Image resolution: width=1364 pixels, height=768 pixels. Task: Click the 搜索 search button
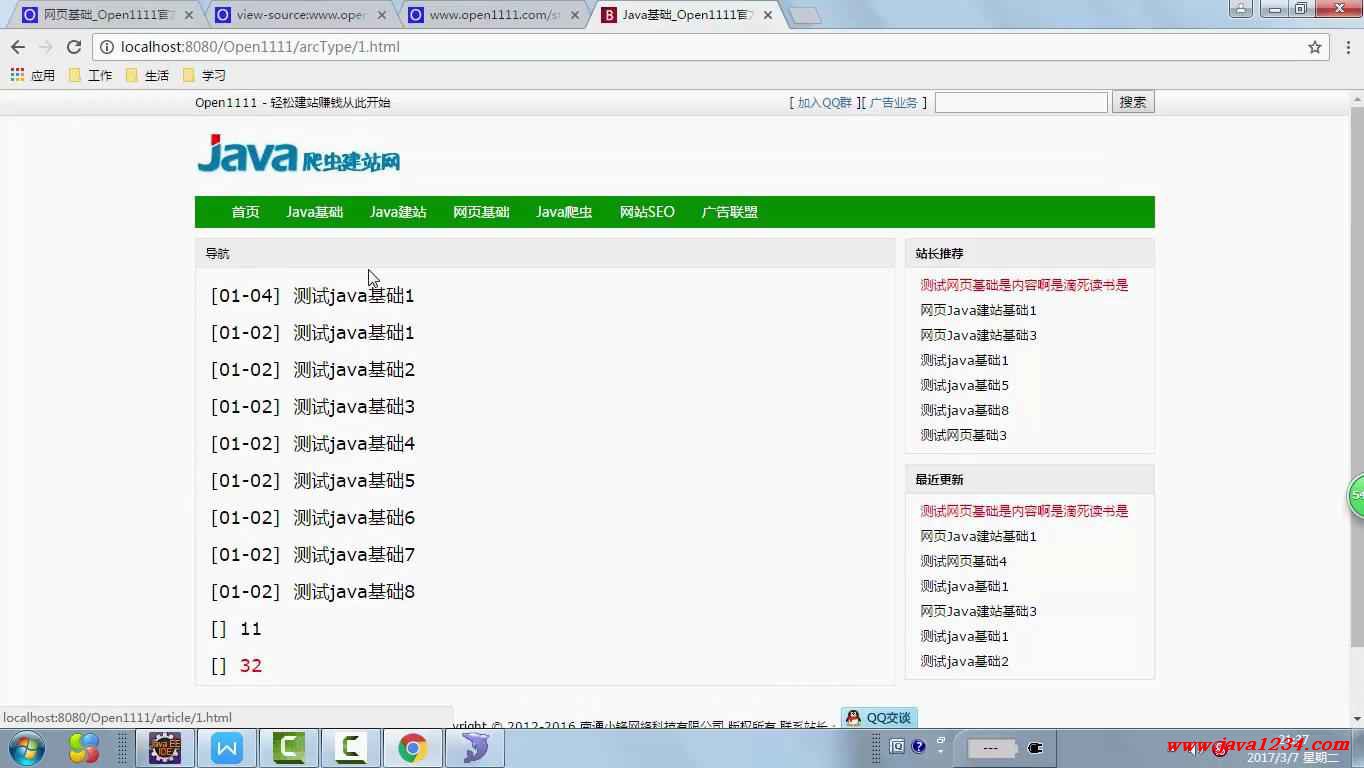(1133, 102)
